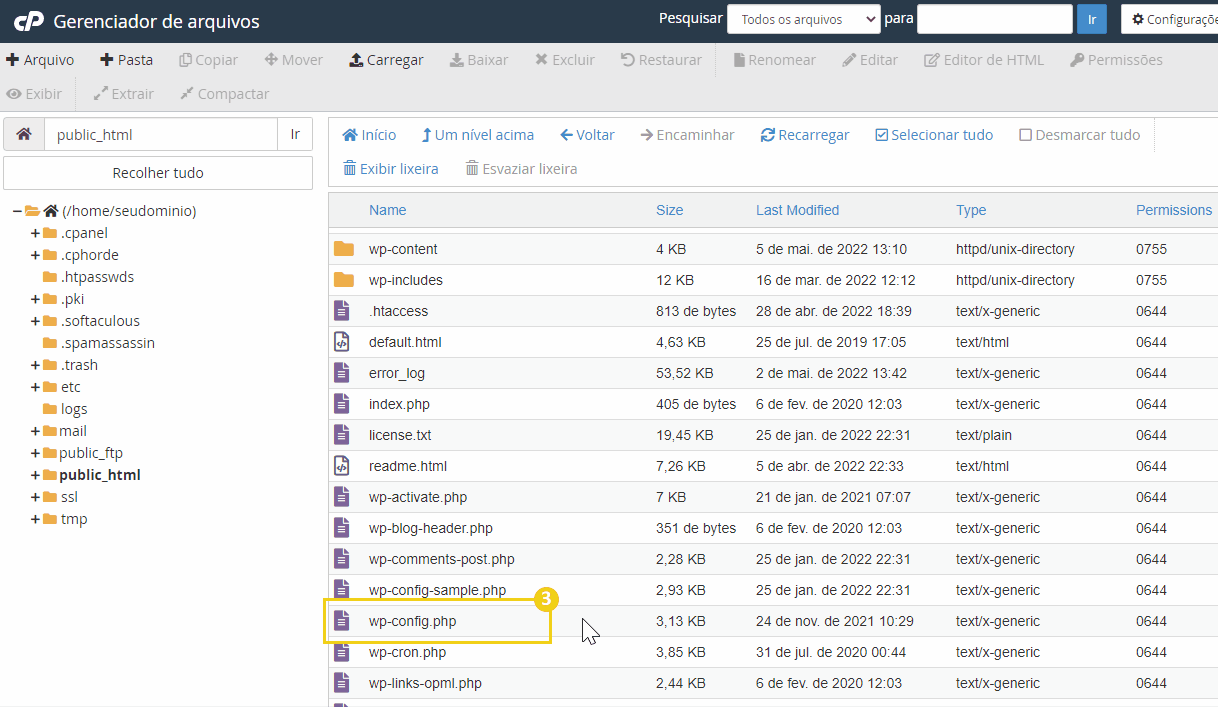Image resolution: width=1218 pixels, height=707 pixels.
Task: Click Esvaziar lixeira
Action: (521, 169)
